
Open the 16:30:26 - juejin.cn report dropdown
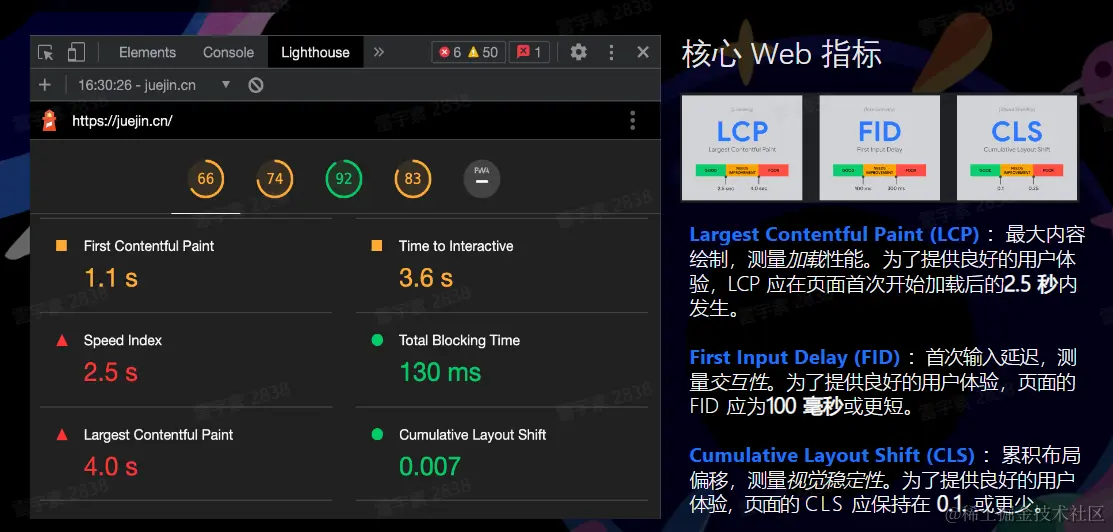pyautogui.click(x=155, y=85)
